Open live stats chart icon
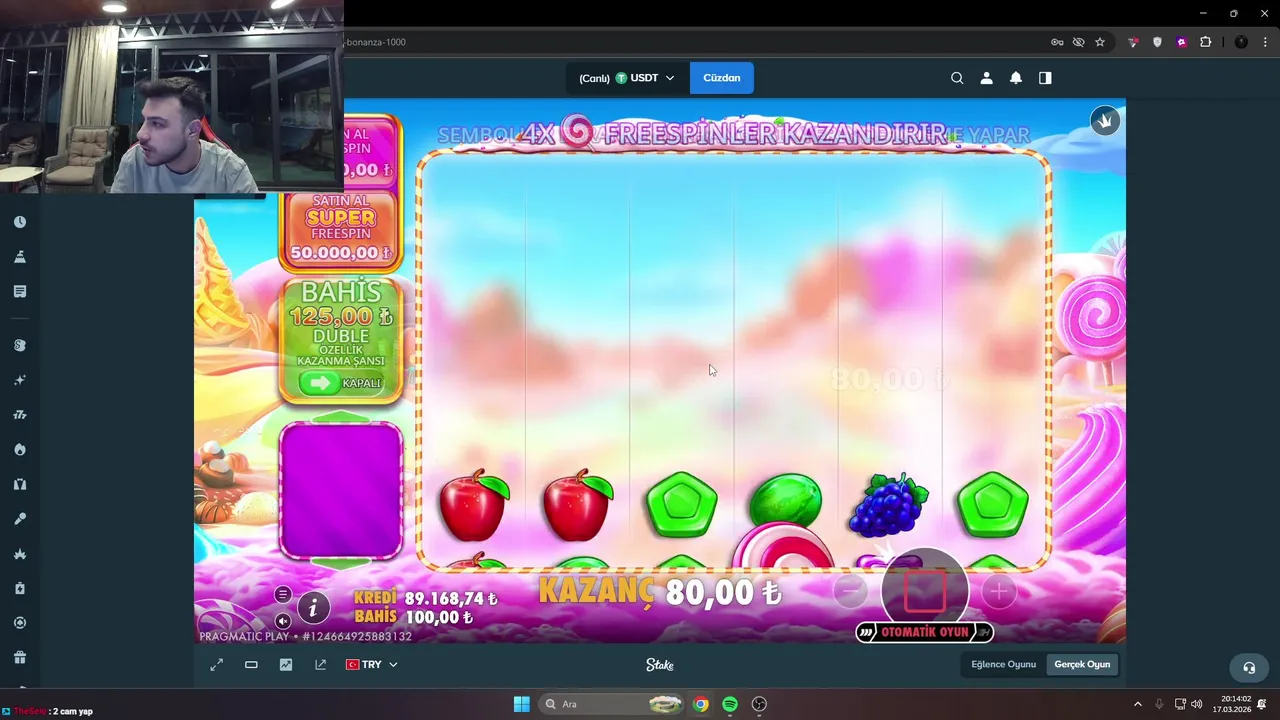This screenshot has height=720, width=1280. pyautogui.click(x=286, y=665)
